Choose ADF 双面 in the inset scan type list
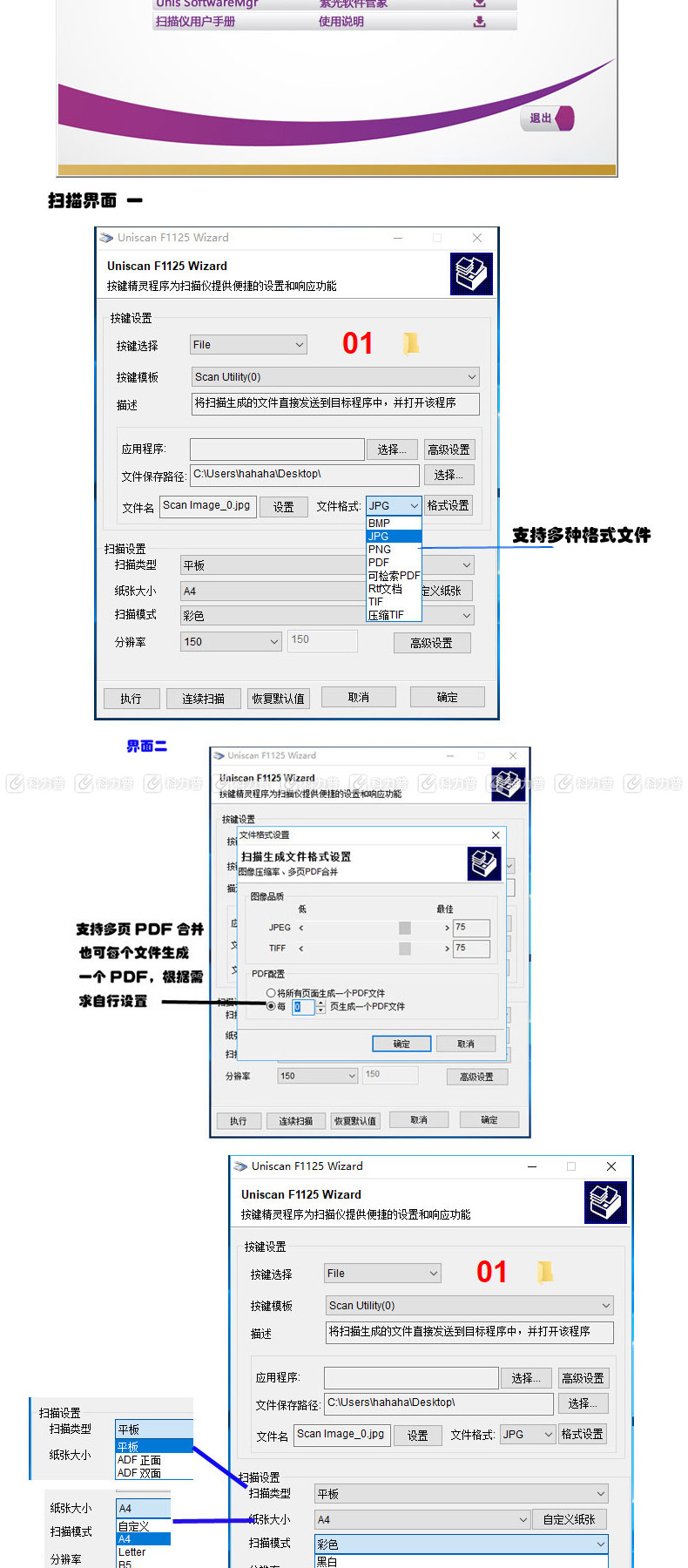This screenshot has width=688, height=1568. click(154, 1473)
